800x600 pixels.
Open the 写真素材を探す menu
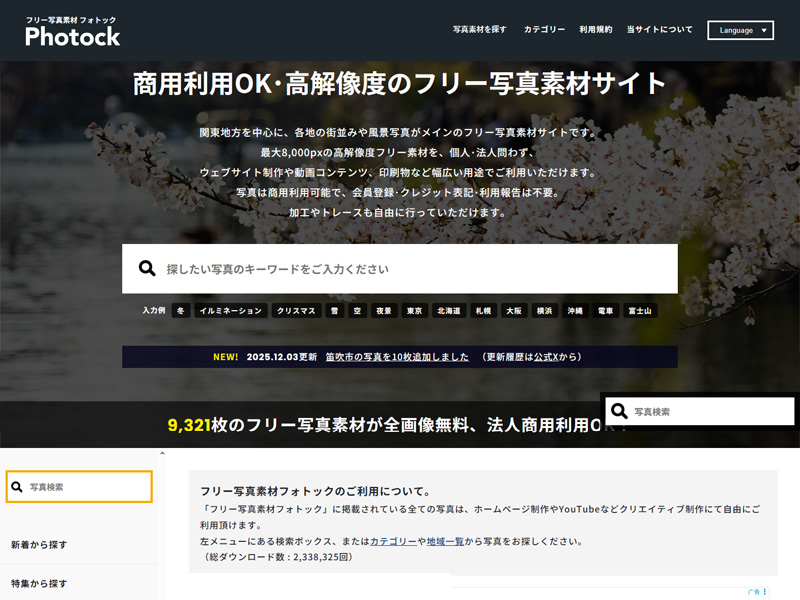click(x=479, y=30)
